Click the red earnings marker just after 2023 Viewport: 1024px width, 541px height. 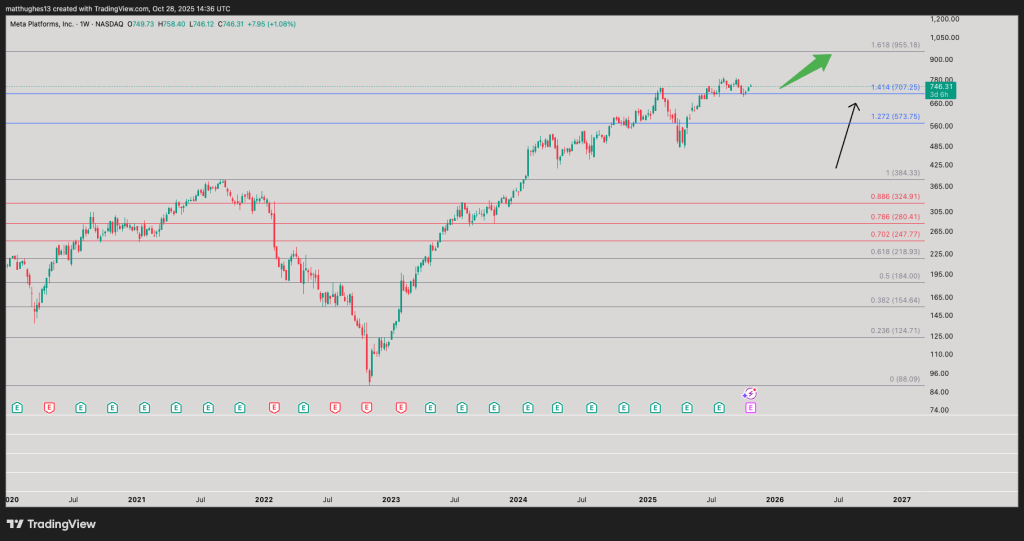400,408
